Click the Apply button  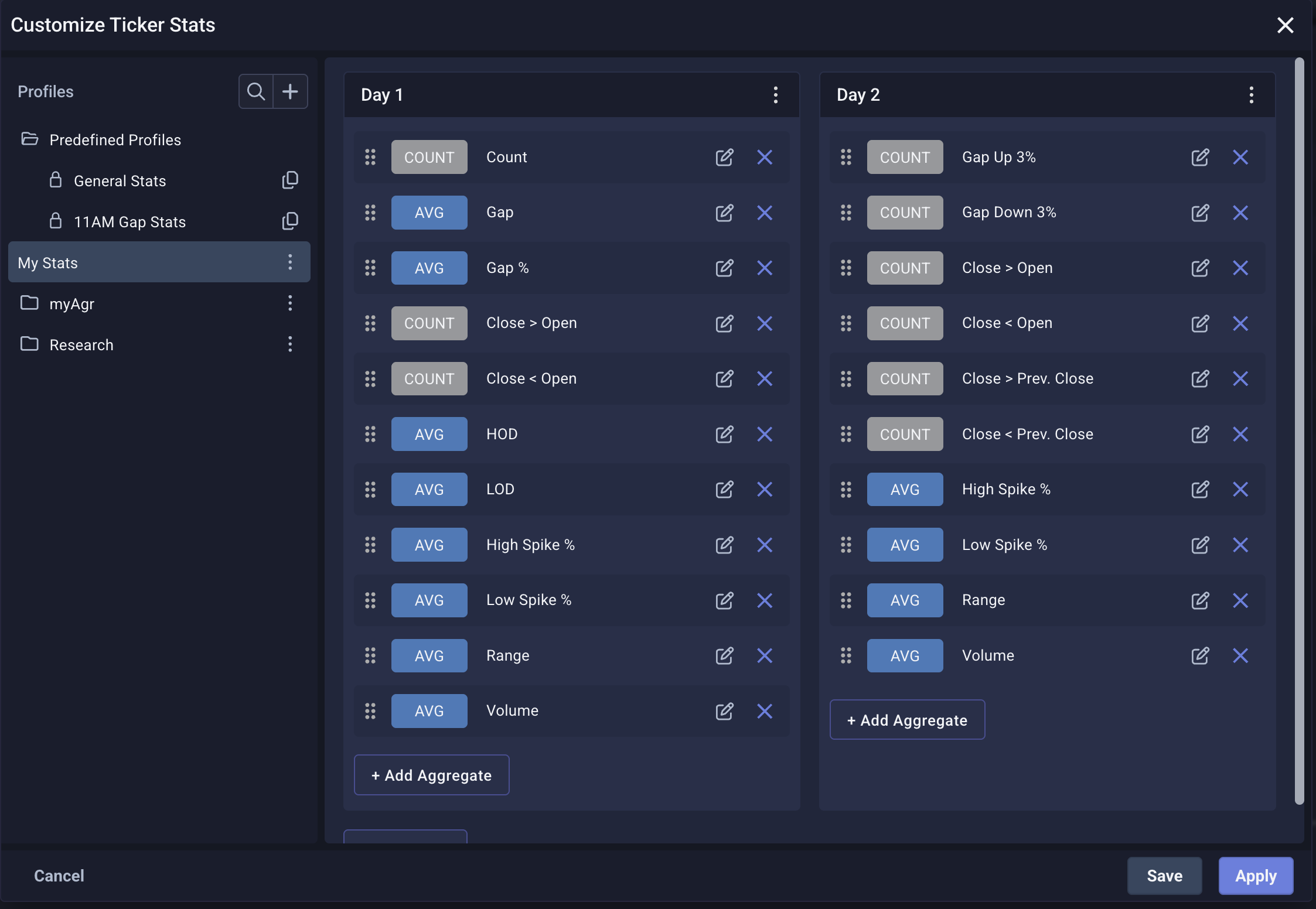point(1256,876)
